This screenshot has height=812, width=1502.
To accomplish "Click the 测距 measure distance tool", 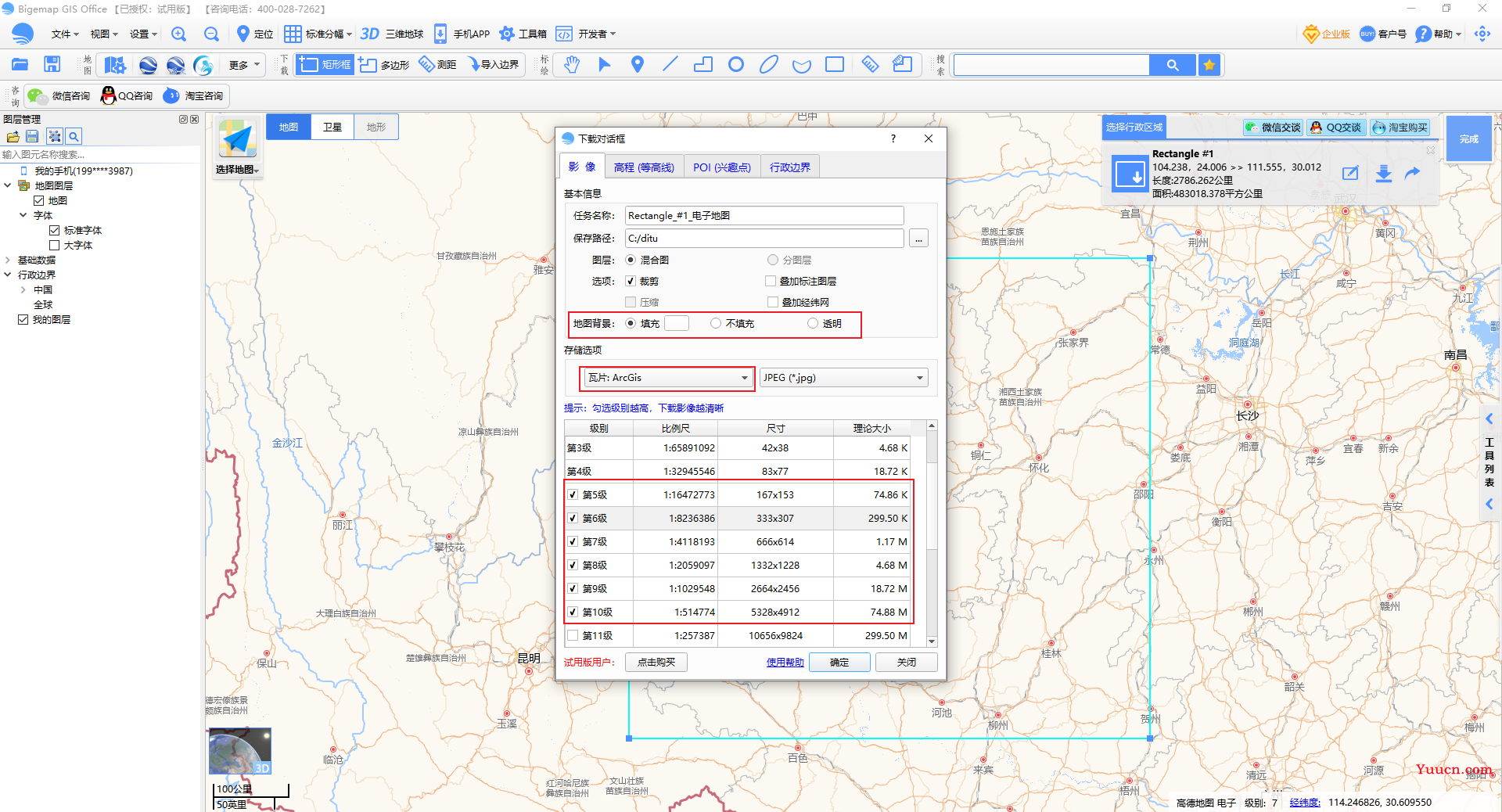I will [438, 65].
